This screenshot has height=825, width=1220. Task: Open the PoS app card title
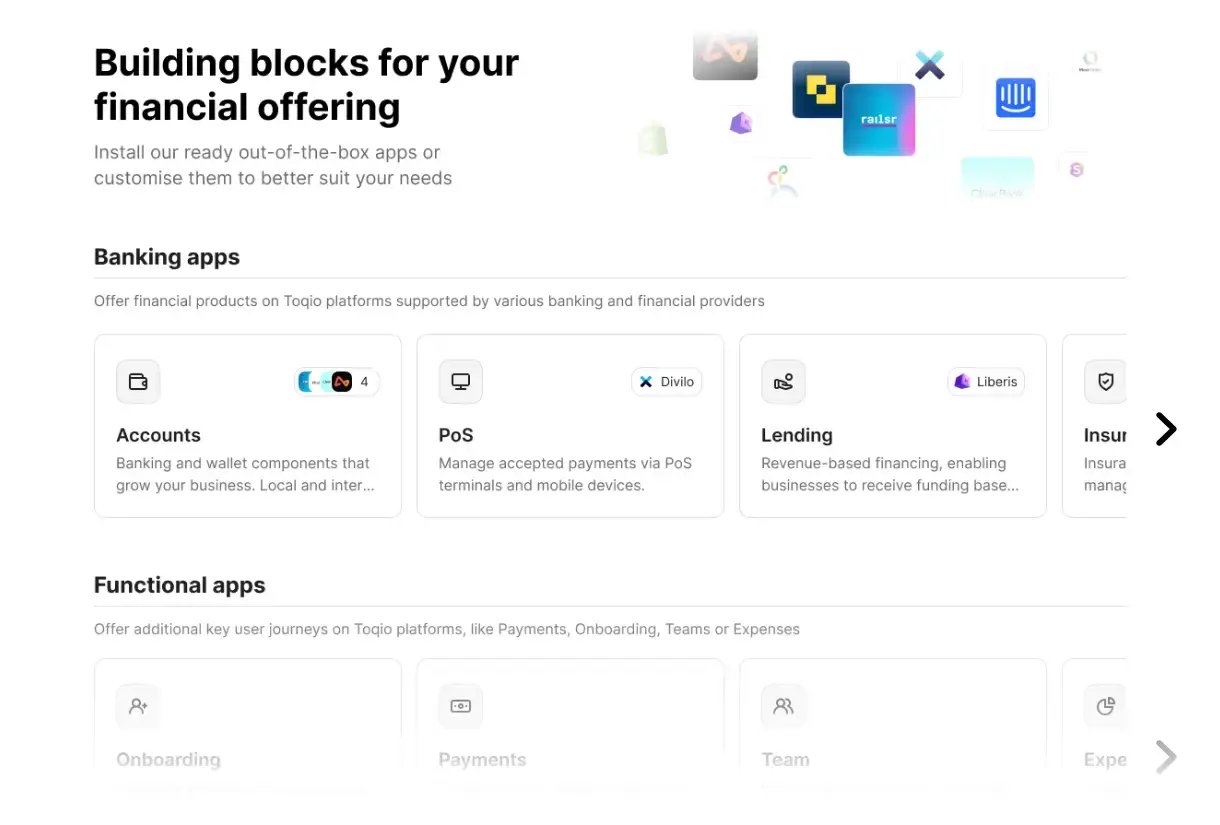456,435
